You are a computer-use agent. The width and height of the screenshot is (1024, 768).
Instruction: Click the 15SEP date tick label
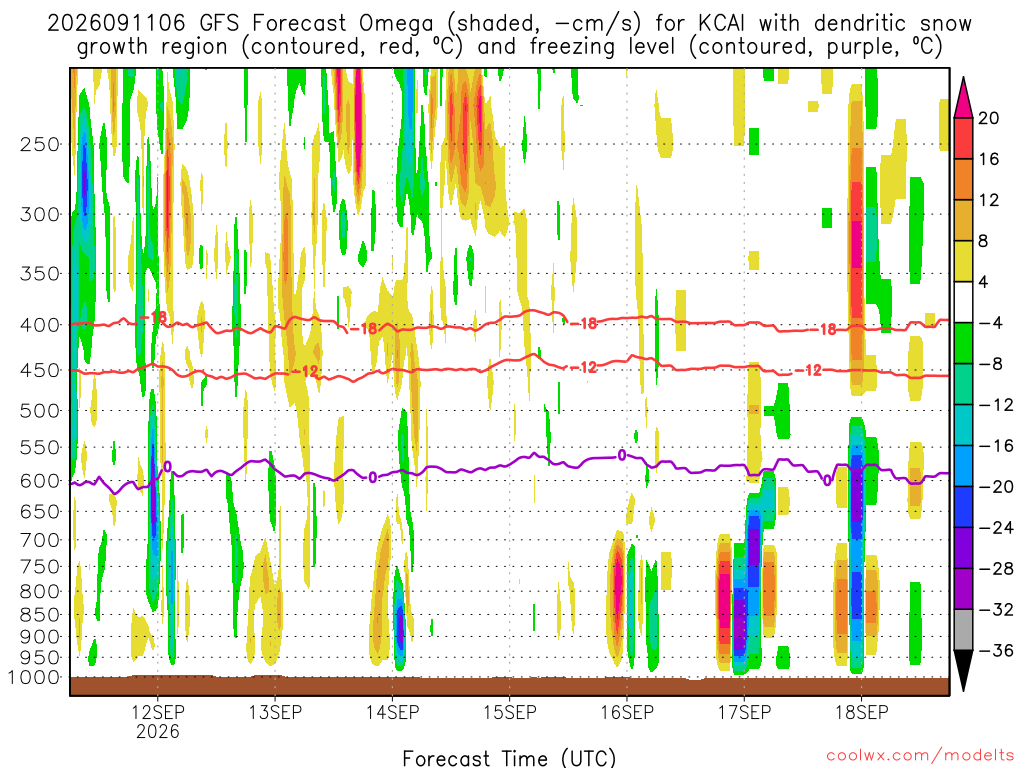click(x=509, y=712)
